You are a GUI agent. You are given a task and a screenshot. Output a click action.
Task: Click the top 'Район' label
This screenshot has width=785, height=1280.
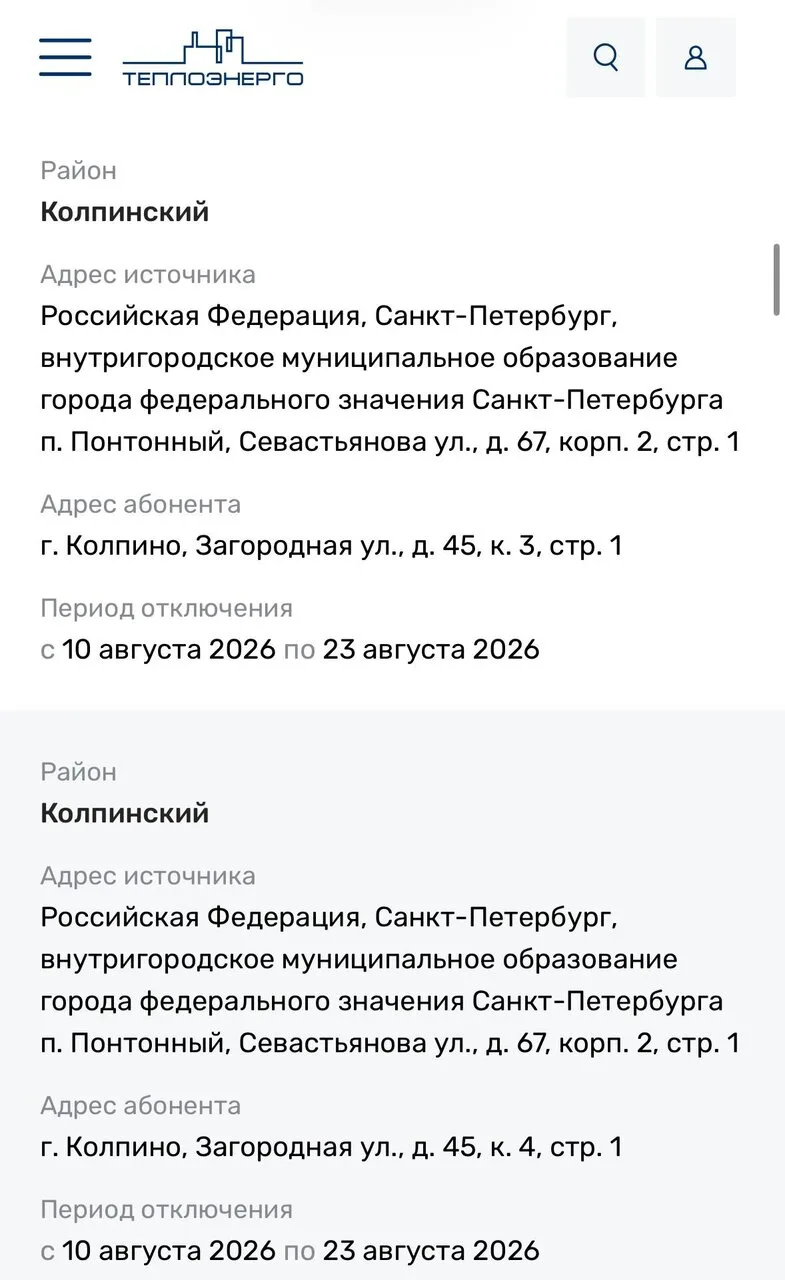pyautogui.click(x=79, y=171)
